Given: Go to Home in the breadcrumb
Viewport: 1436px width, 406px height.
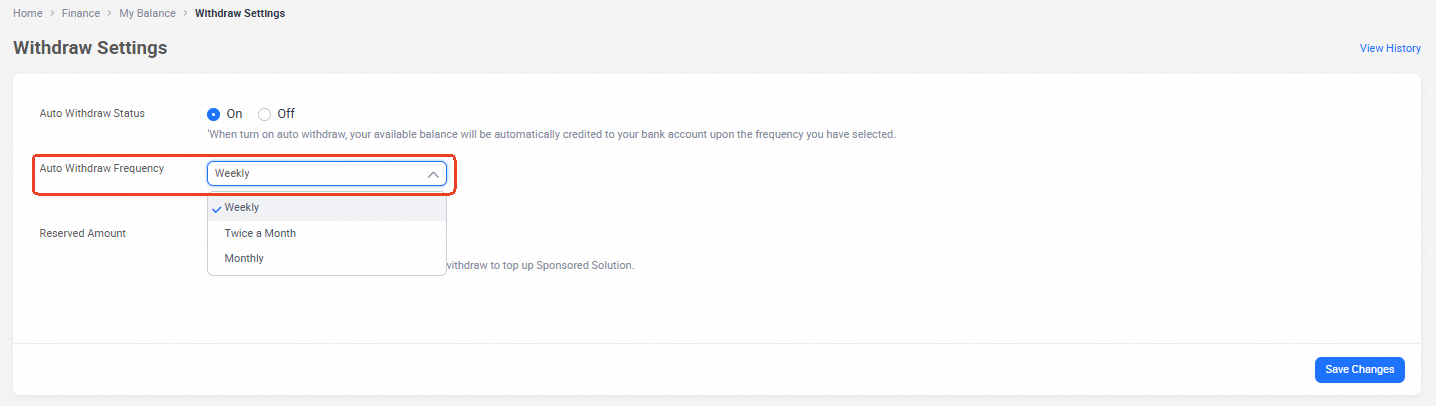Looking at the screenshot, I should (x=27, y=13).
